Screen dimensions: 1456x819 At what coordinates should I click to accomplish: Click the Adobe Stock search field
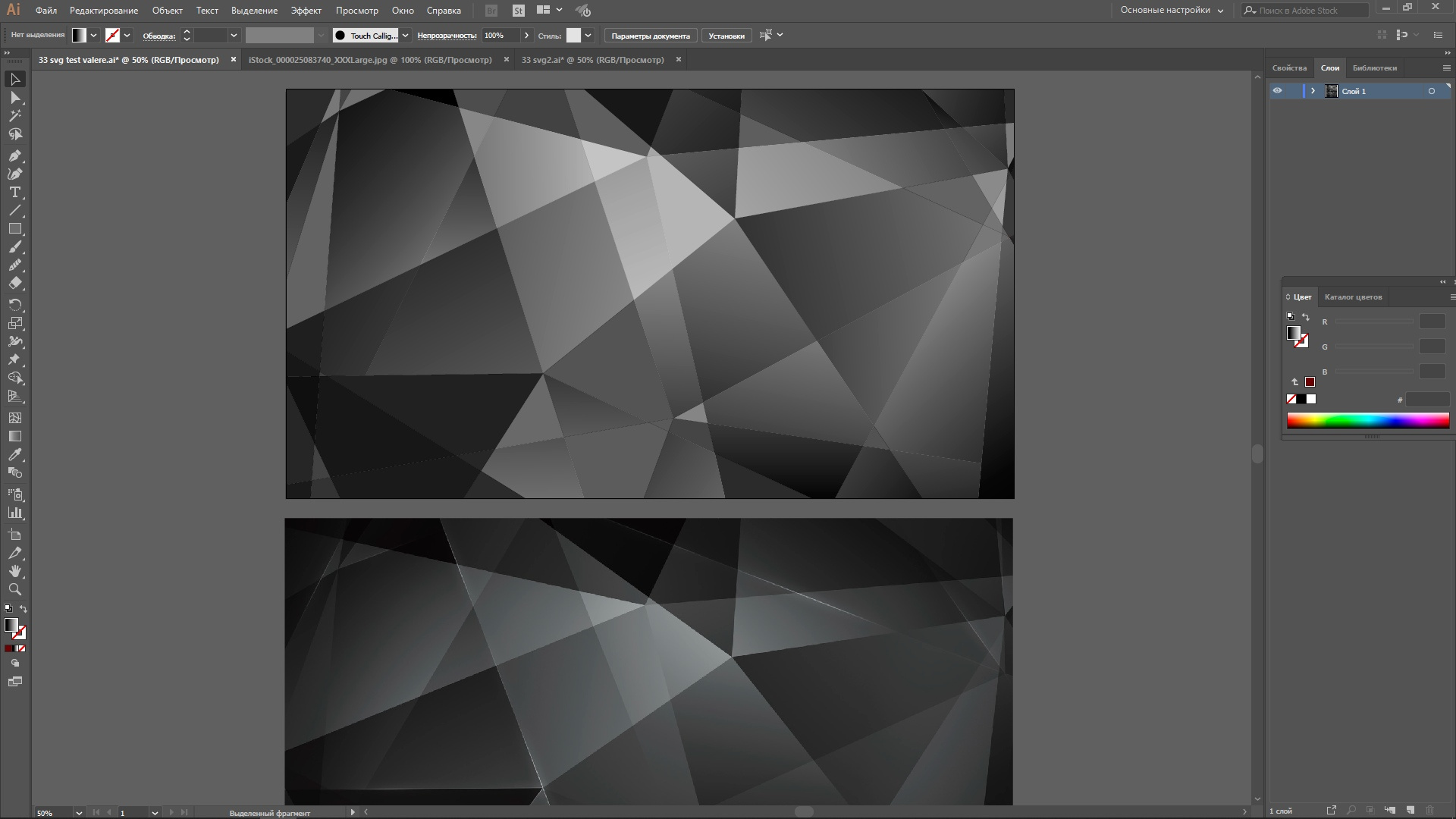(1306, 11)
